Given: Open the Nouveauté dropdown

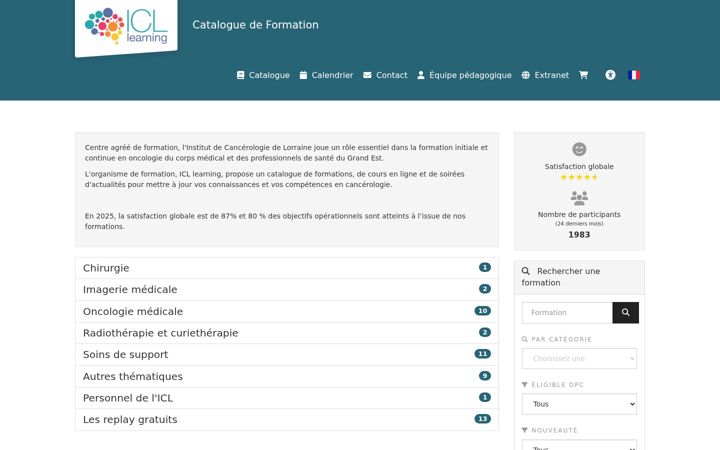Looking at the screenshot, I should click(x=579, y=445).
